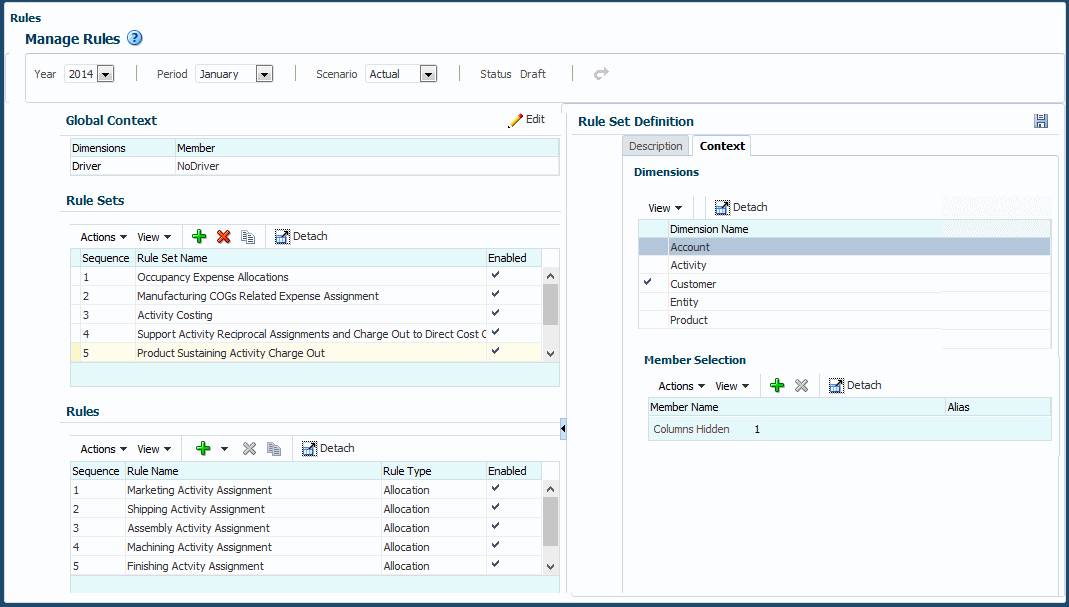Image resolution: width=1069 pixels, height=607 pixels.
Task: Click the pencil Edit icon in Global Context
Action: pyautogui.click(x=515, y=121)
